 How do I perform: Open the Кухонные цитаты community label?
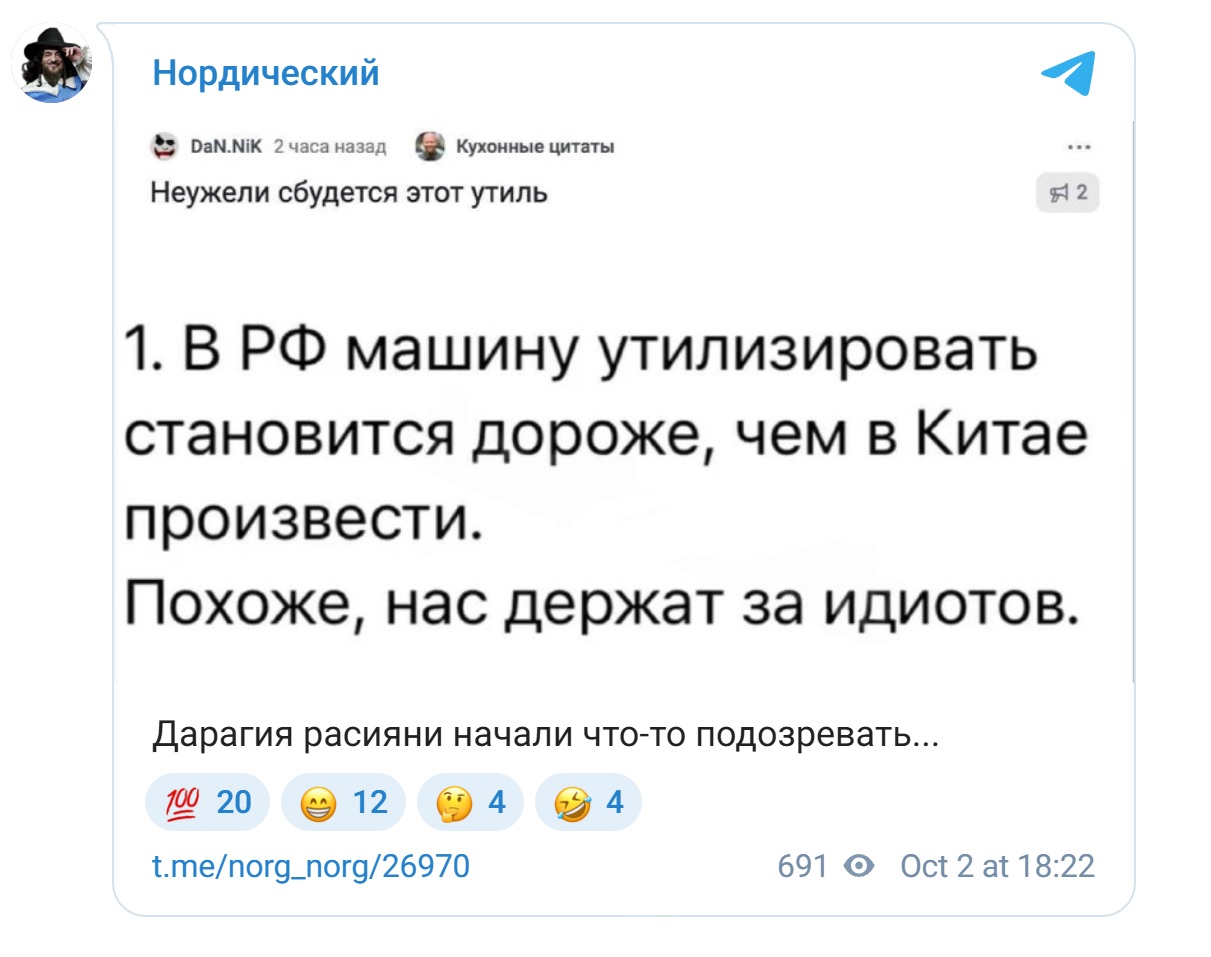coord(535,148)
